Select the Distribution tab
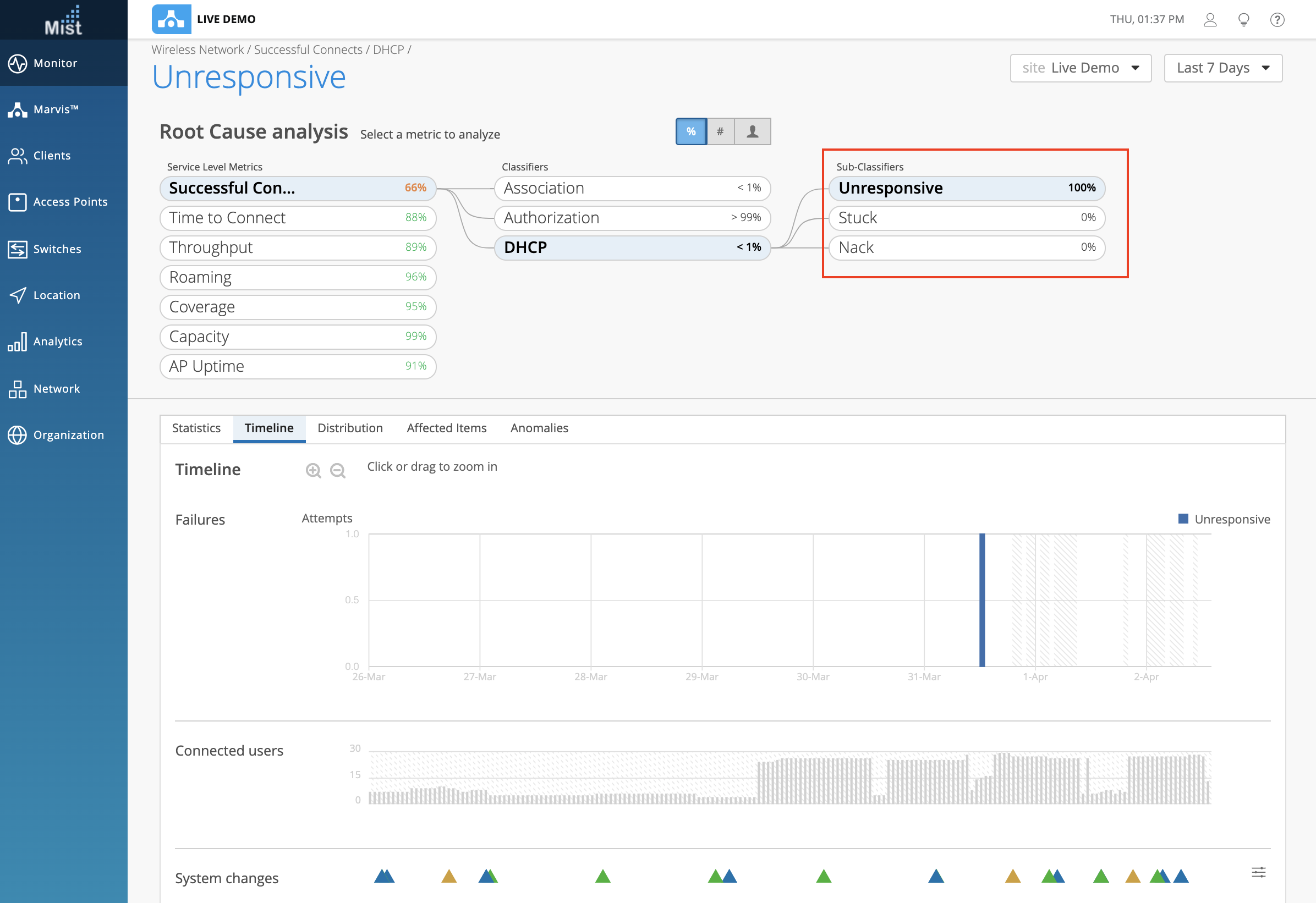 350,428
